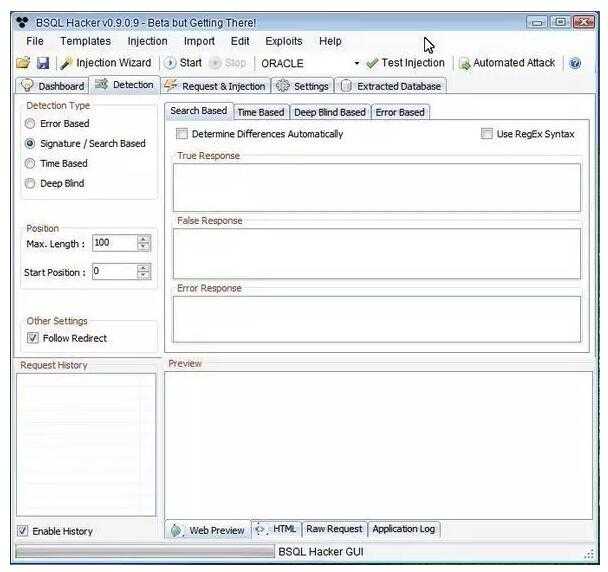The height and width of the screenshot is (572, 608).
Task: Choose Time Based detection radio
Action: coord(30,164)
